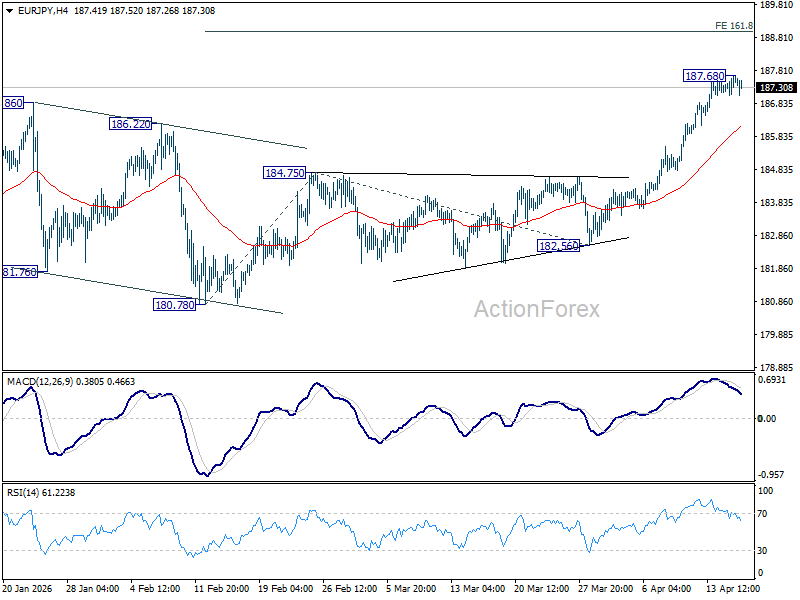Click the 13 Apr 12:00 date label
Viewport: 800px width, 600px height.
click(x=733, y=589)
